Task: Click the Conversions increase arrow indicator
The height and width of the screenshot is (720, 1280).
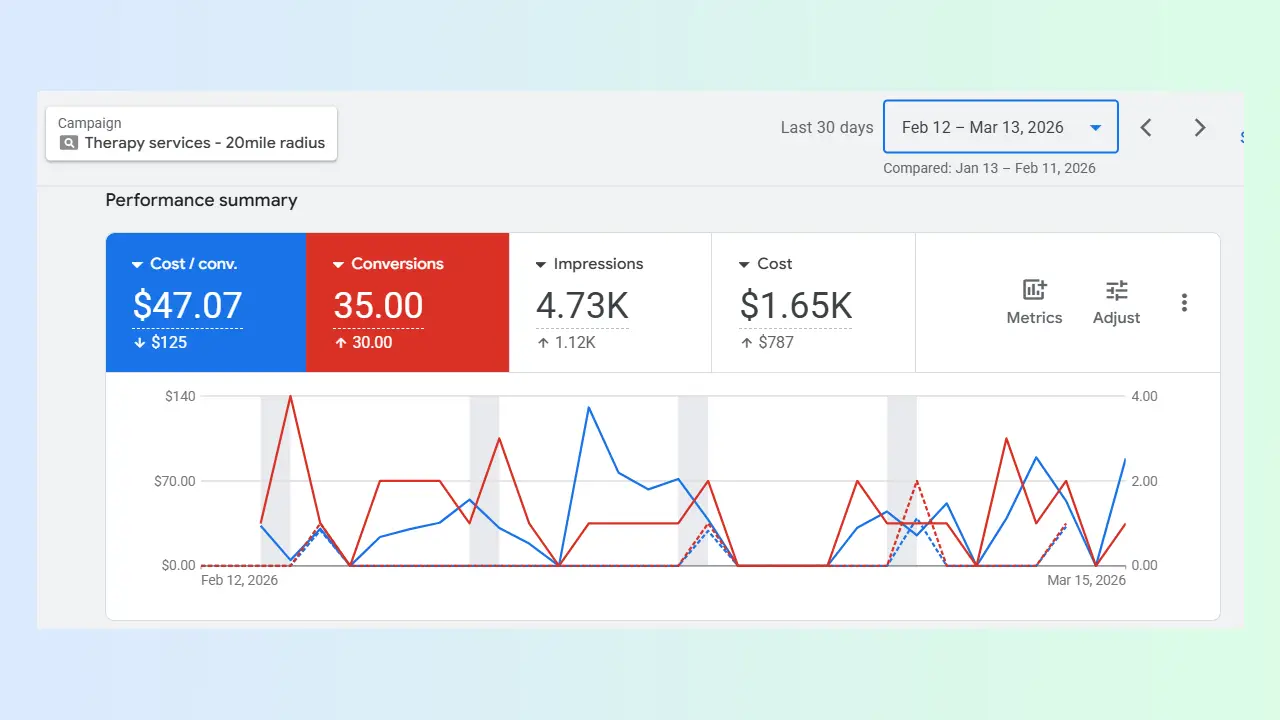Action: point(340,343)
